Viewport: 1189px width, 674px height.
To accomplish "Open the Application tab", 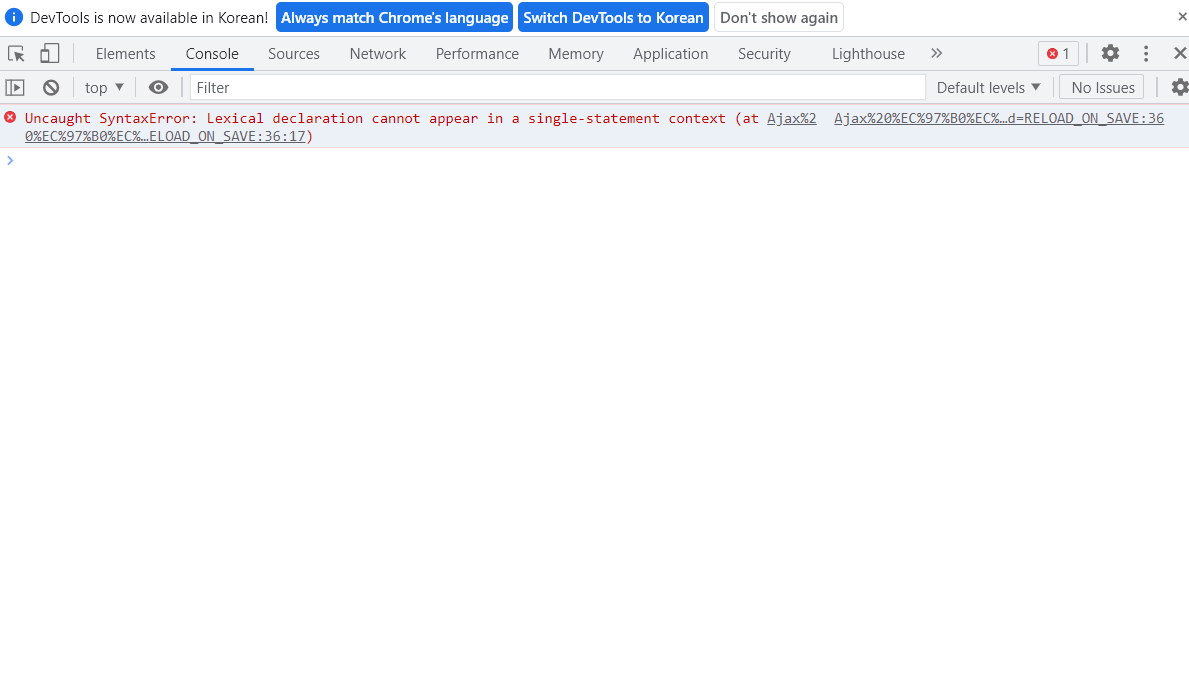I will click(x=670, y=54).
